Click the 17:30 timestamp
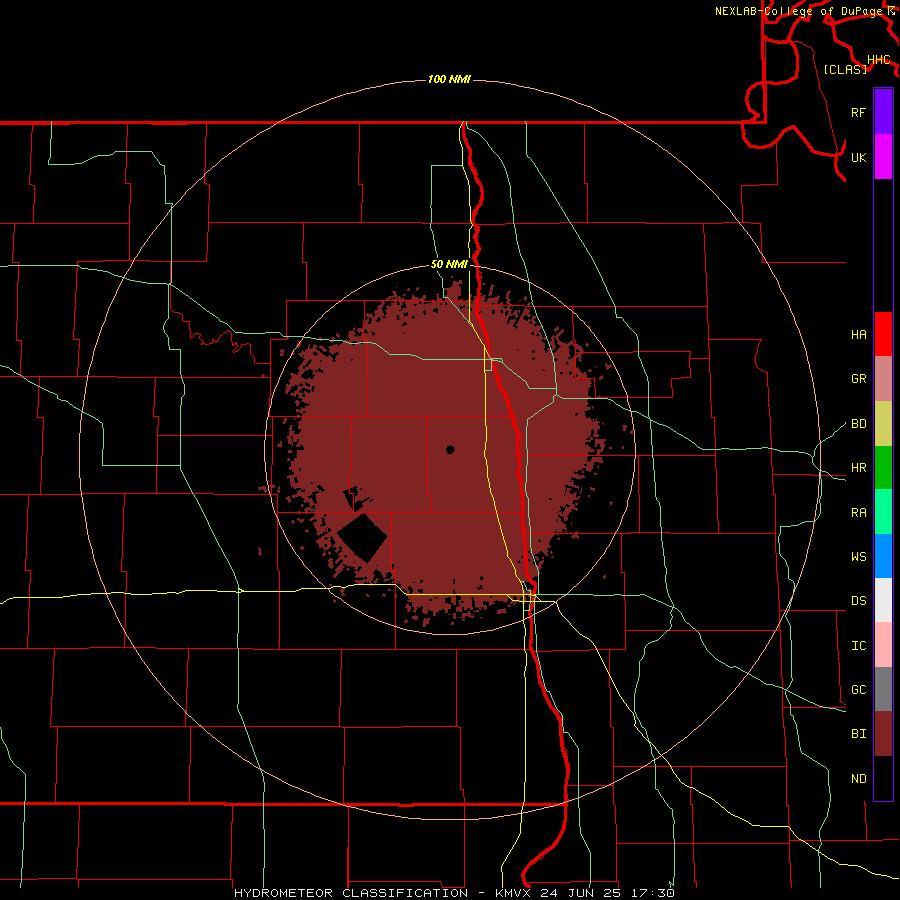Screen dimensions: 900x900 pos(651,893)
